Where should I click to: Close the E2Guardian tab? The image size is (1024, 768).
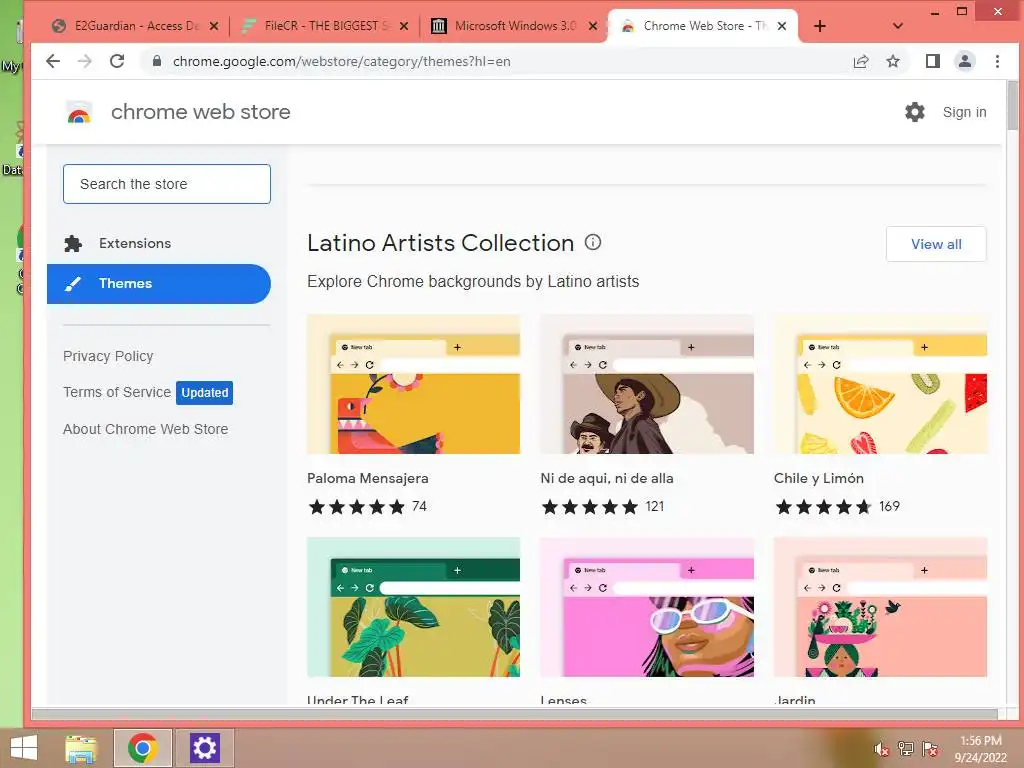[x=214, y=26]
